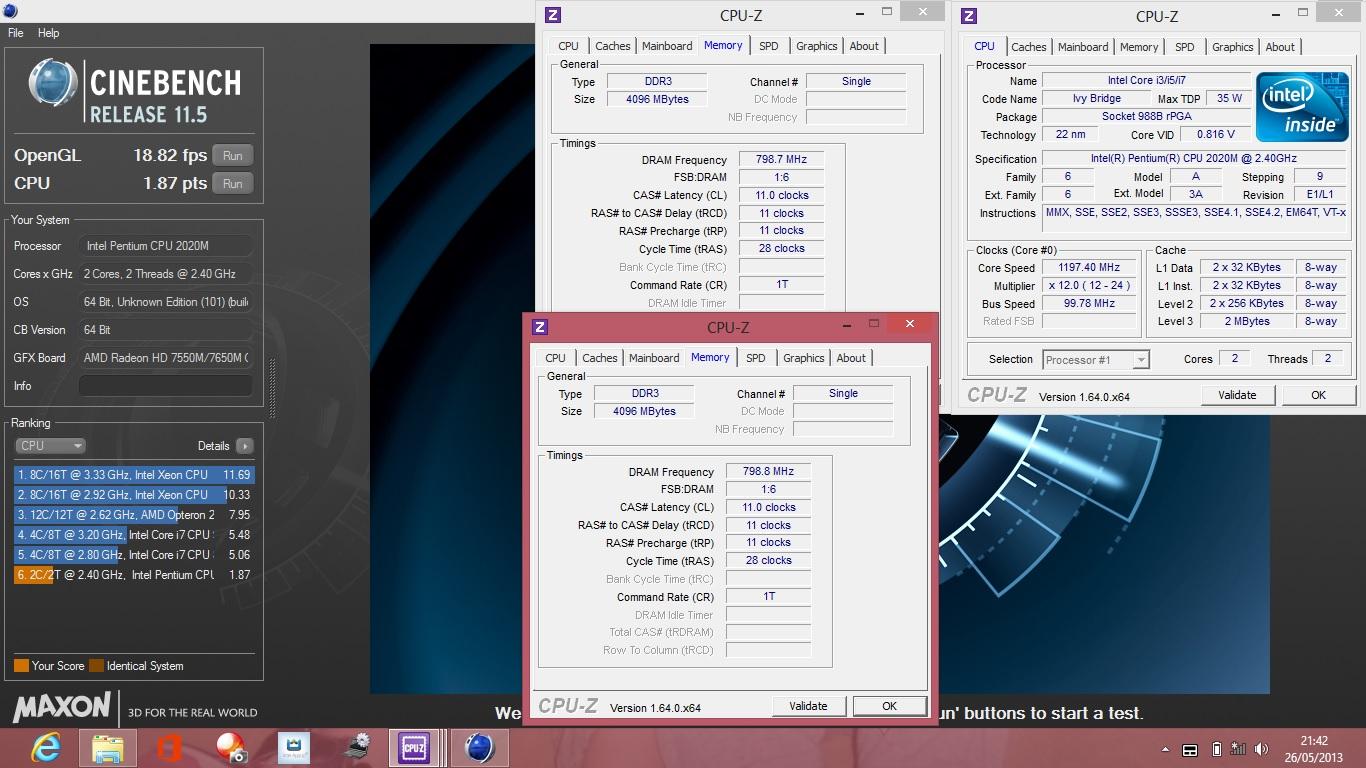Launch Microsoft Office from the taskbar
Viewport: 1366px width, 768px height.
point(170,748)
